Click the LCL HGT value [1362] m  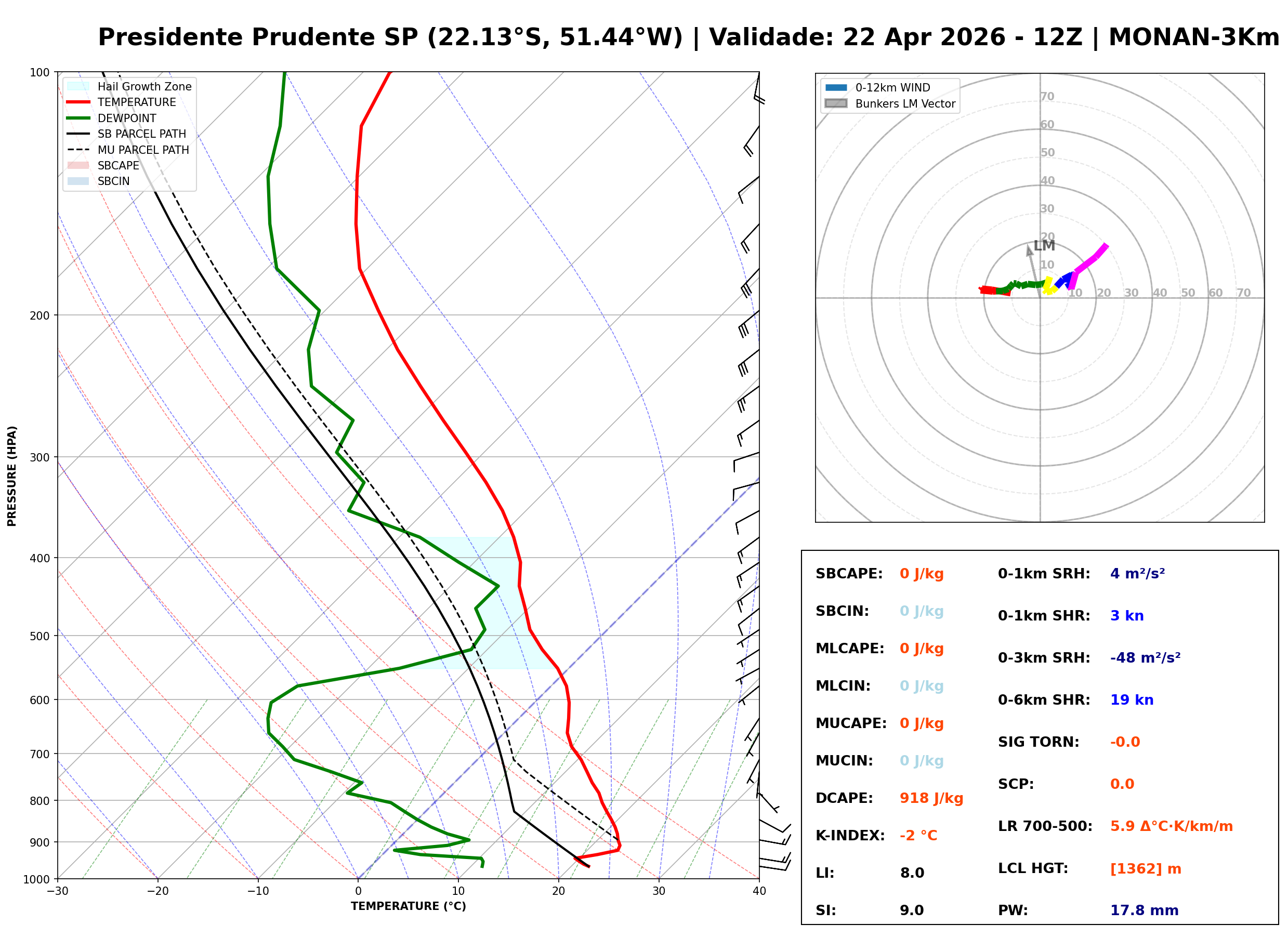(1145, 869)
